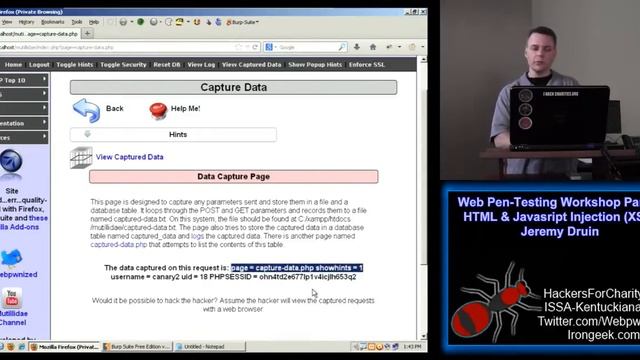This screenshot has height=360, width=640.
Task: Select the capture-data.php browser tab
Action: (40, 34)
